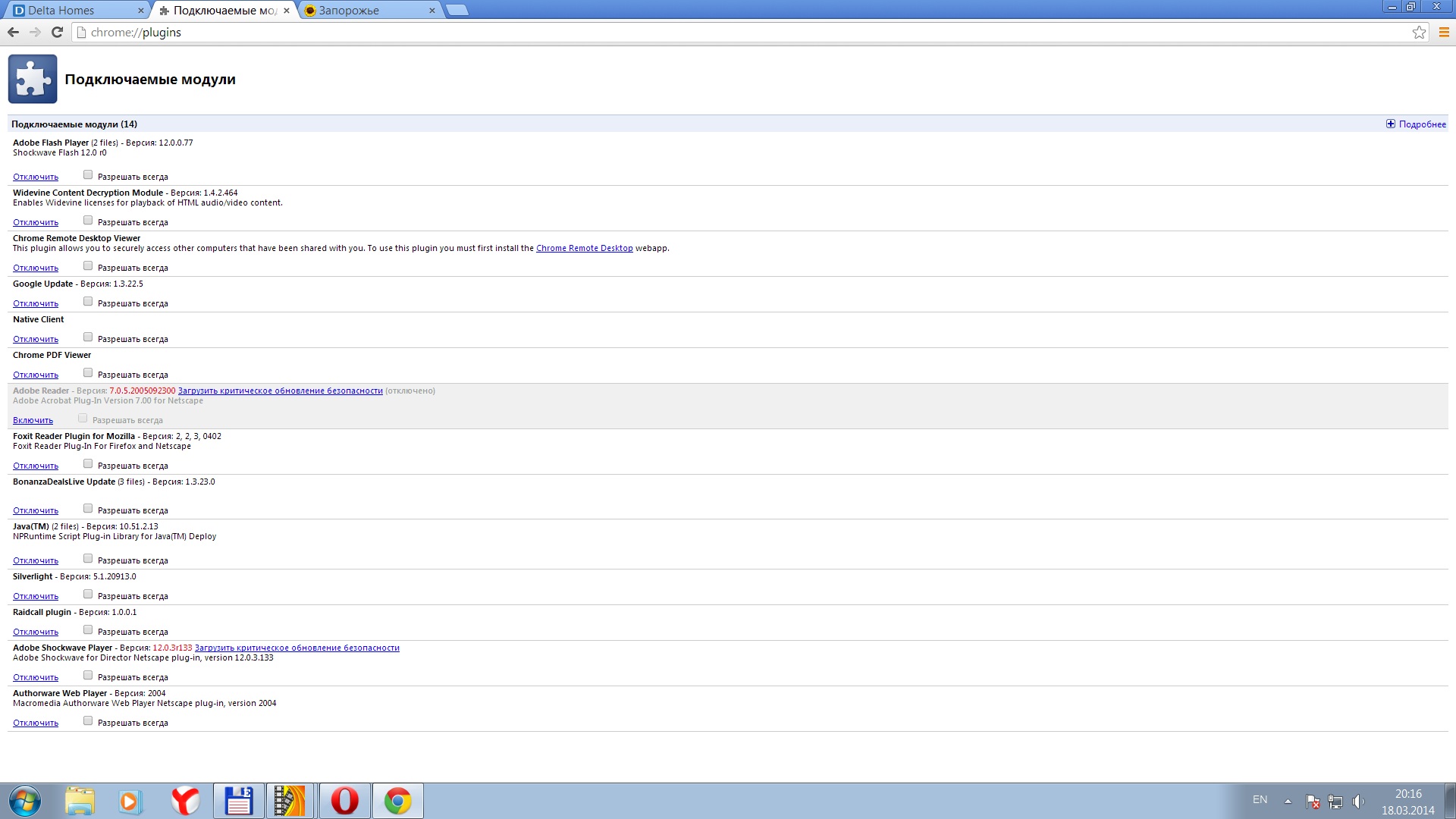Open a new tab
The image size is (1456, 819).
(457, 10)
